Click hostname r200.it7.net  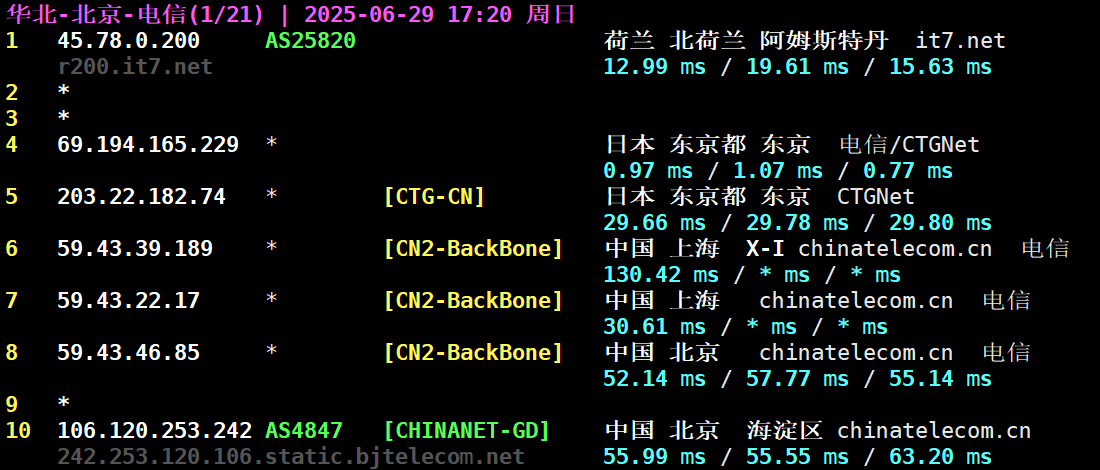click(x=135, y=67)
